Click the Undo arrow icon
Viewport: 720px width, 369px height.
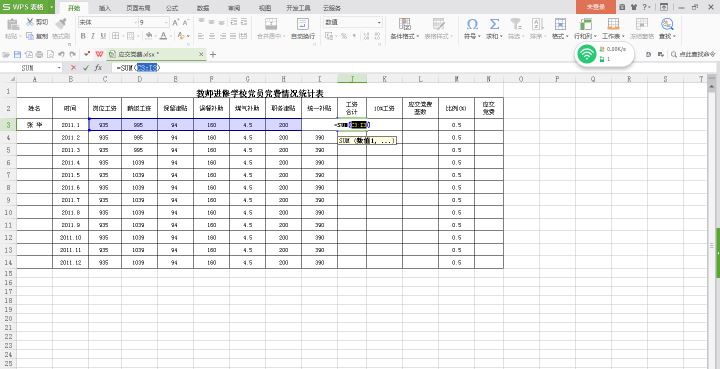(x=62, y=54)
